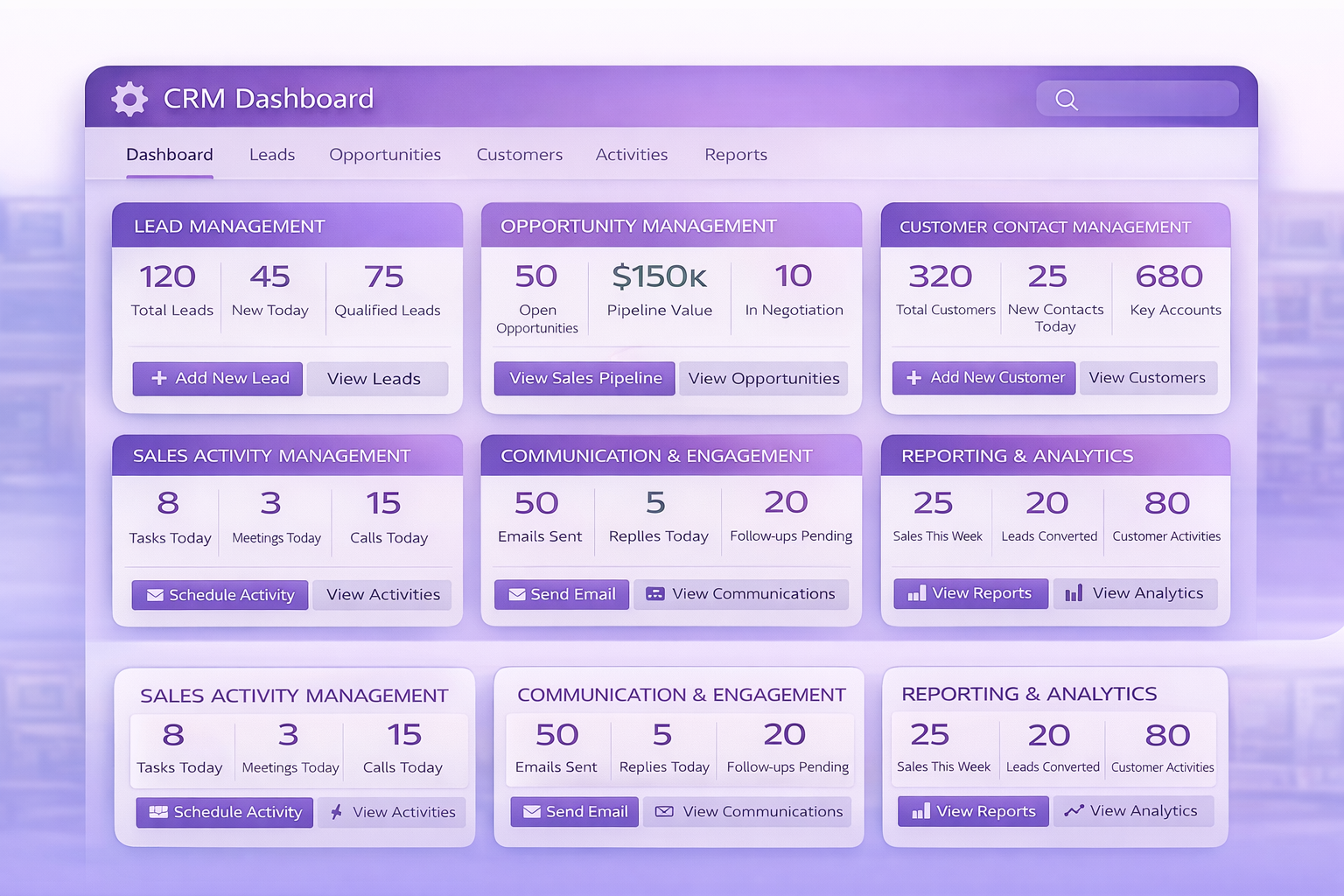
Task: Click the View Customers button
Action: coord(1147,378)
